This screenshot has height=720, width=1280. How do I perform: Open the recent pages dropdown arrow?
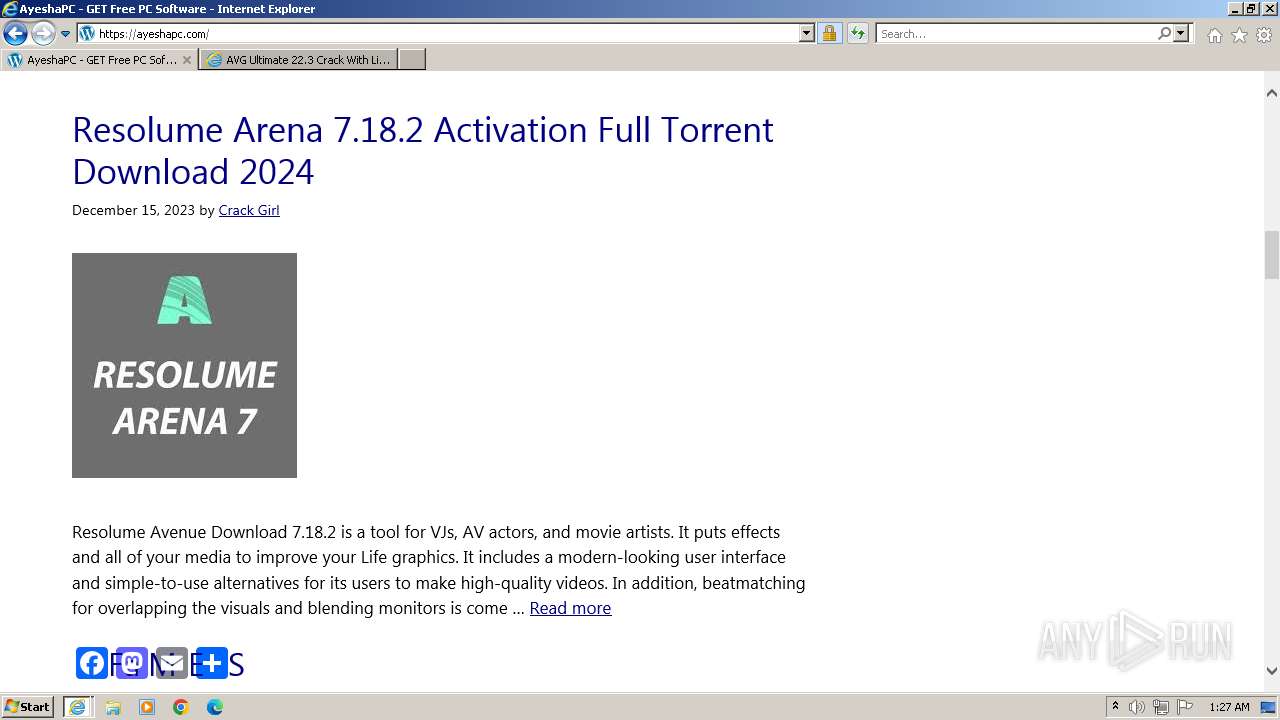[x=66, y=34]
